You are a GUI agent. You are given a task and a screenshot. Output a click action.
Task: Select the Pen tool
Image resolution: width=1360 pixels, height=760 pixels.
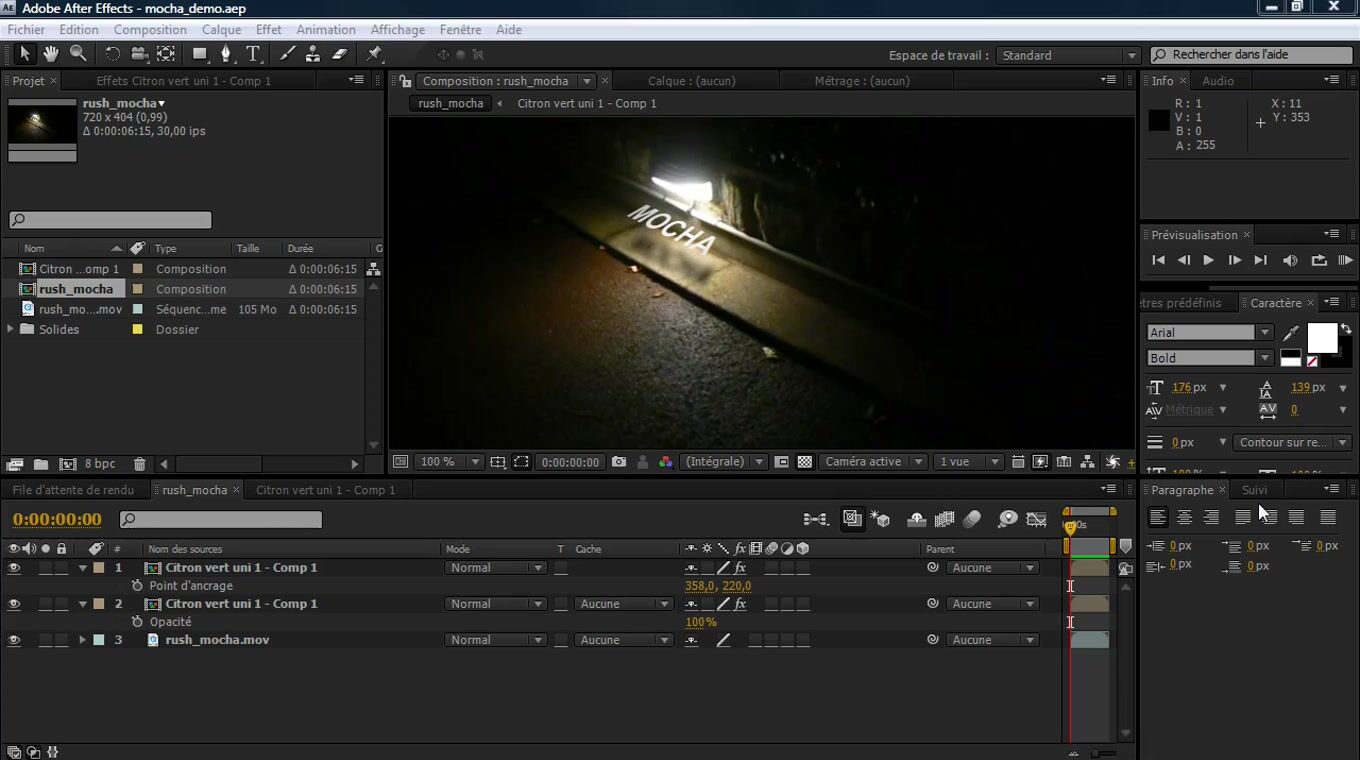226,54
